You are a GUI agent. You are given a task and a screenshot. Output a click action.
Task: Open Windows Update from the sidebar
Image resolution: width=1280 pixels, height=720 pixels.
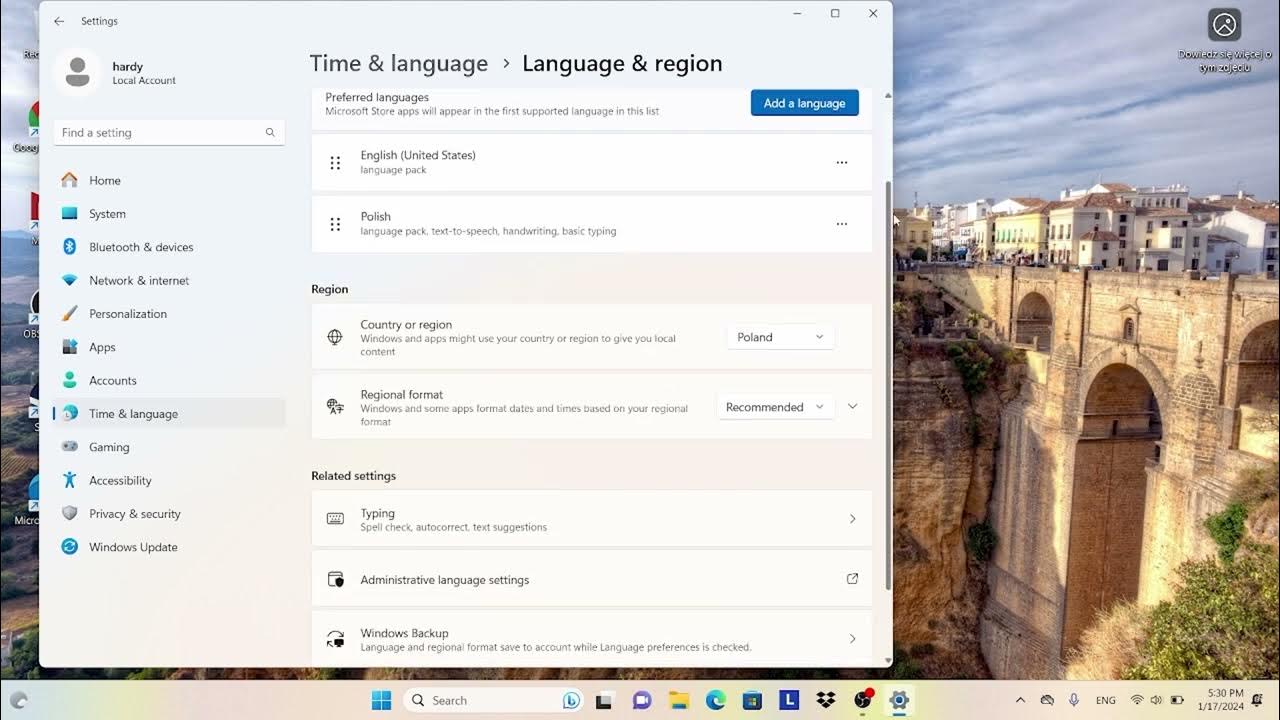(x=131, y=547)
